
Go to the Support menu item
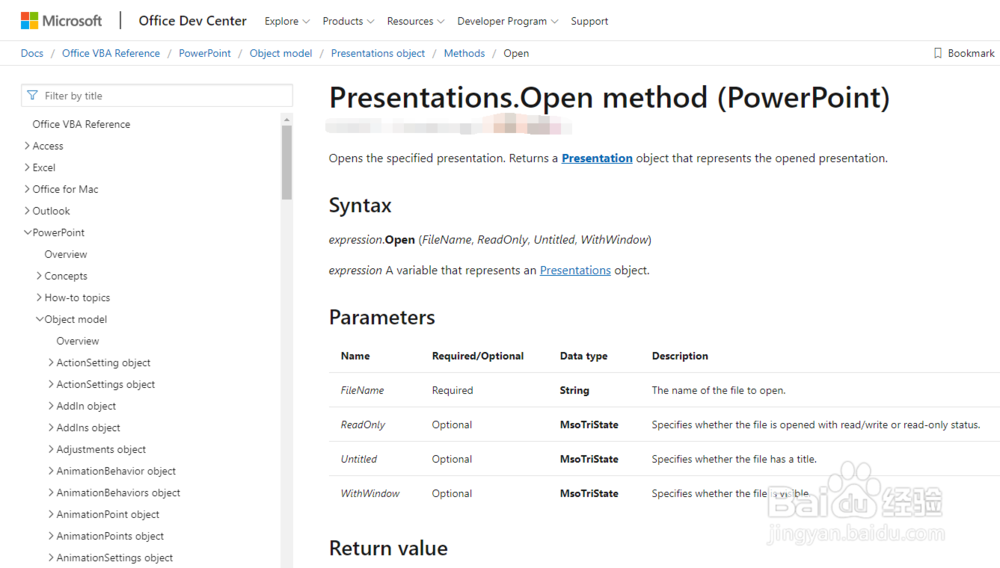[589, 21]
